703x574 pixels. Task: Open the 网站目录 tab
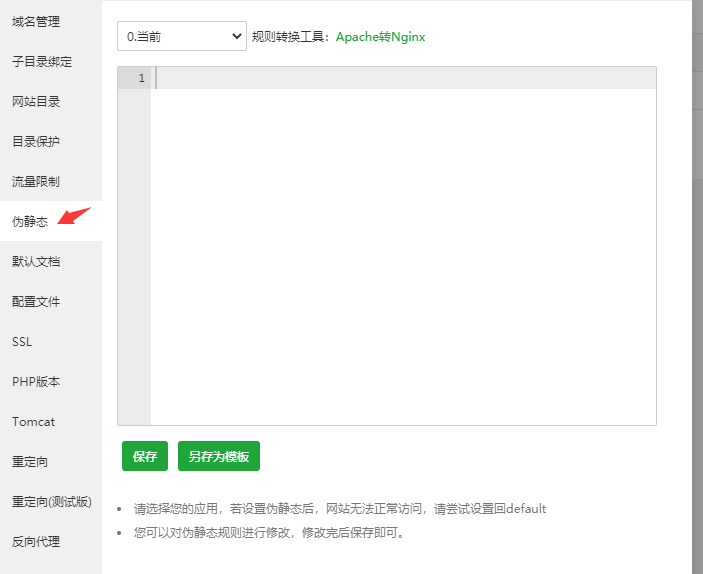[x=51, y=101]
